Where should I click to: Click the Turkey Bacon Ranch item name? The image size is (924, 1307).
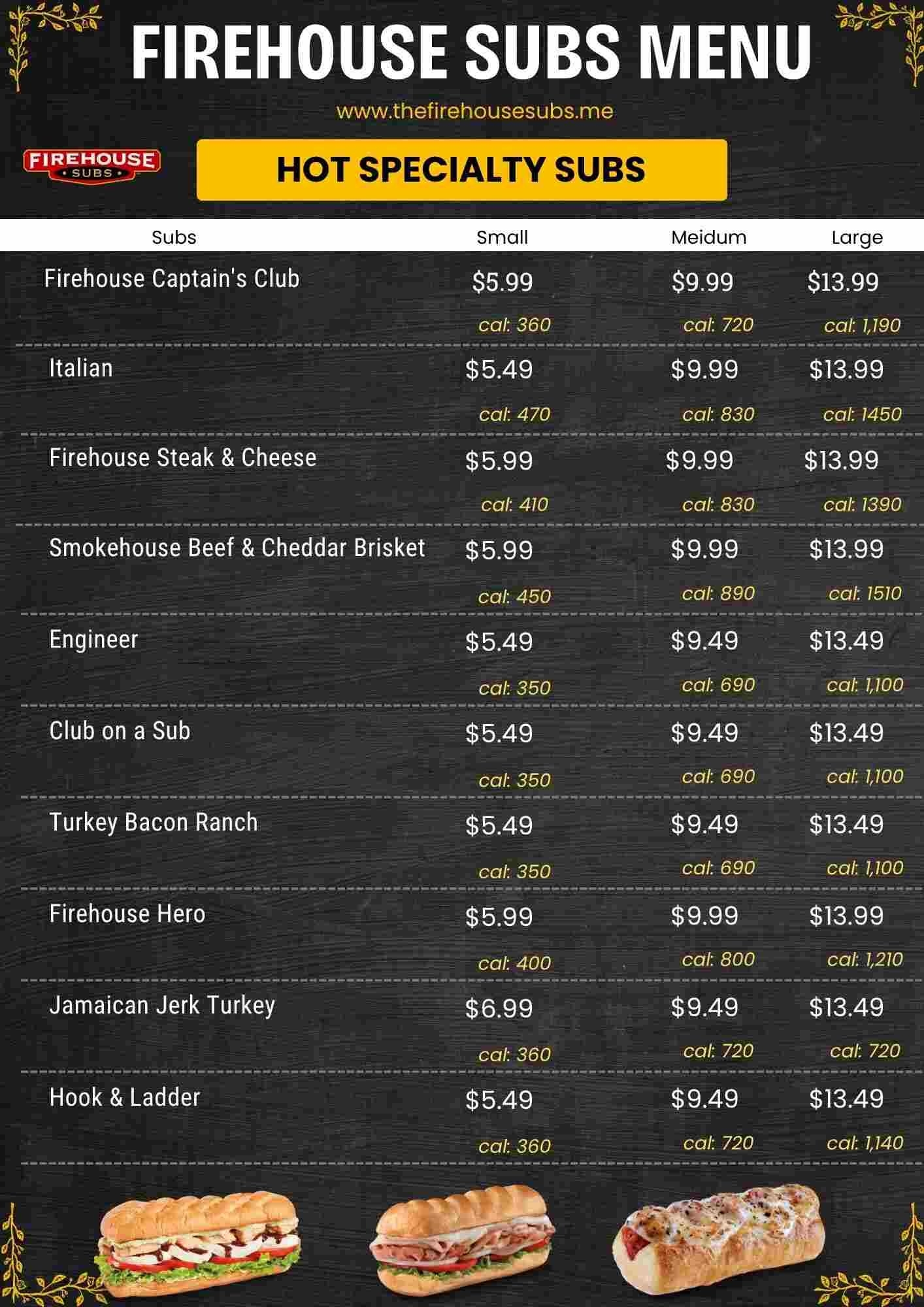(154, 822)
